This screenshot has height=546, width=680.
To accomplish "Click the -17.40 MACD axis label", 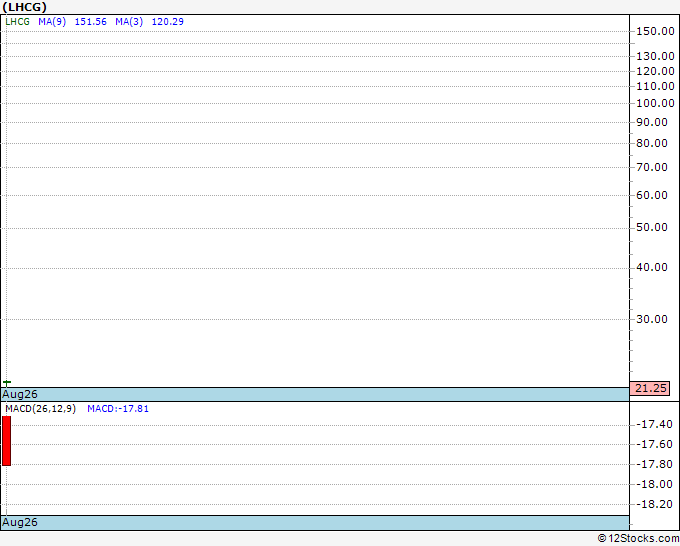I will 654,424.
